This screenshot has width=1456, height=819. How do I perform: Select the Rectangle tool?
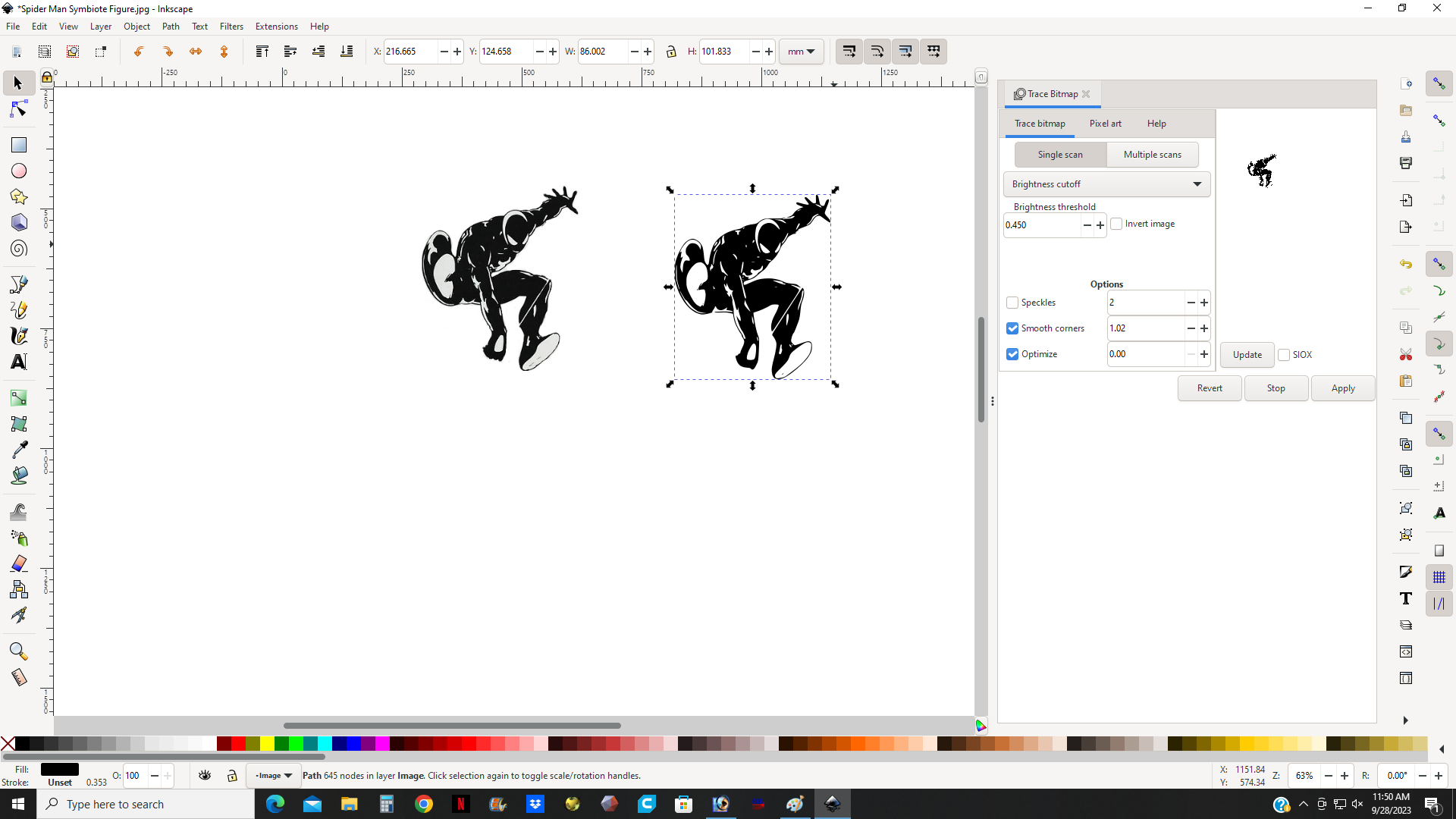[19, 145]
